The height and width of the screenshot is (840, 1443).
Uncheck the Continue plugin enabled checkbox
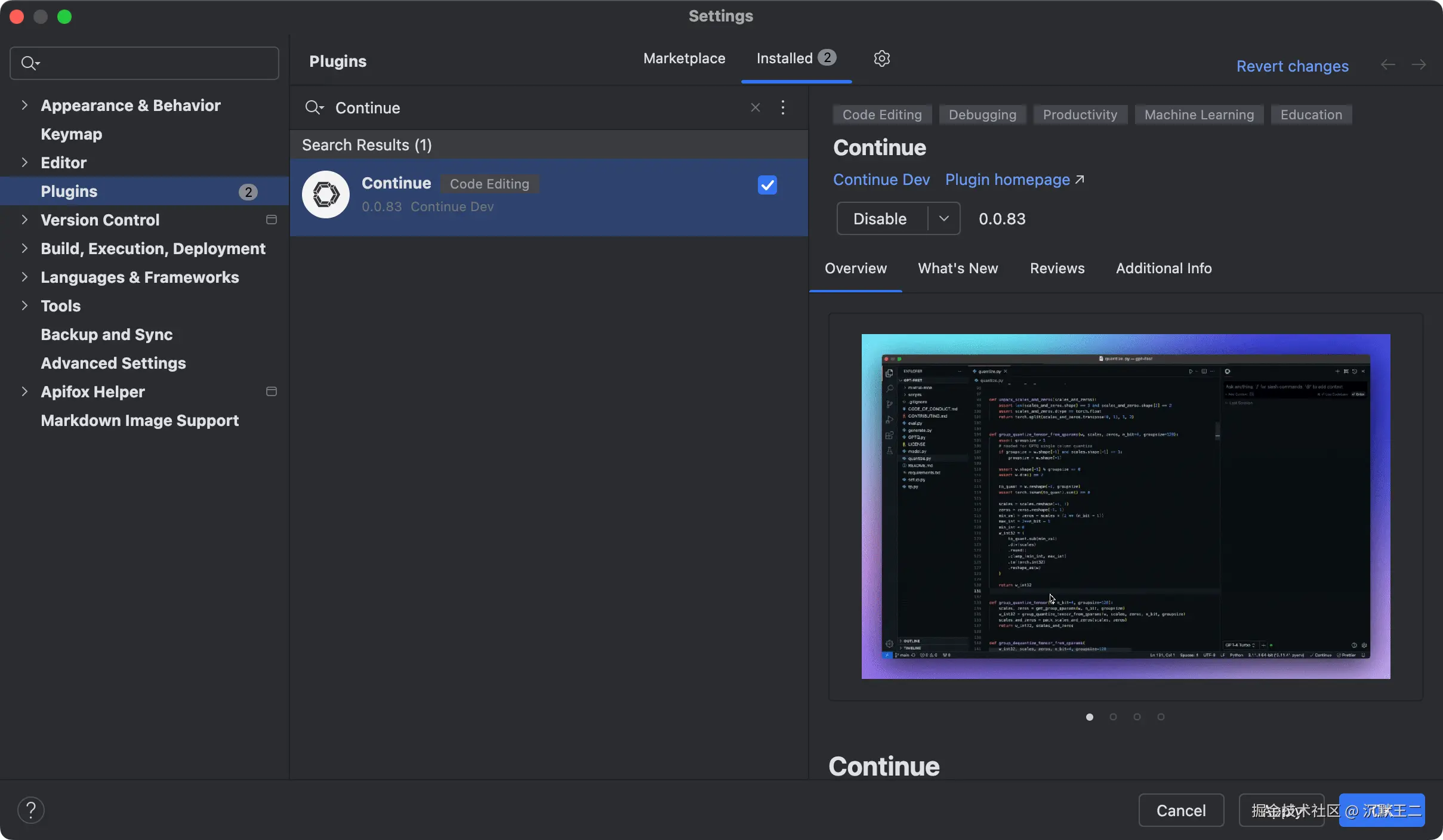767,185
